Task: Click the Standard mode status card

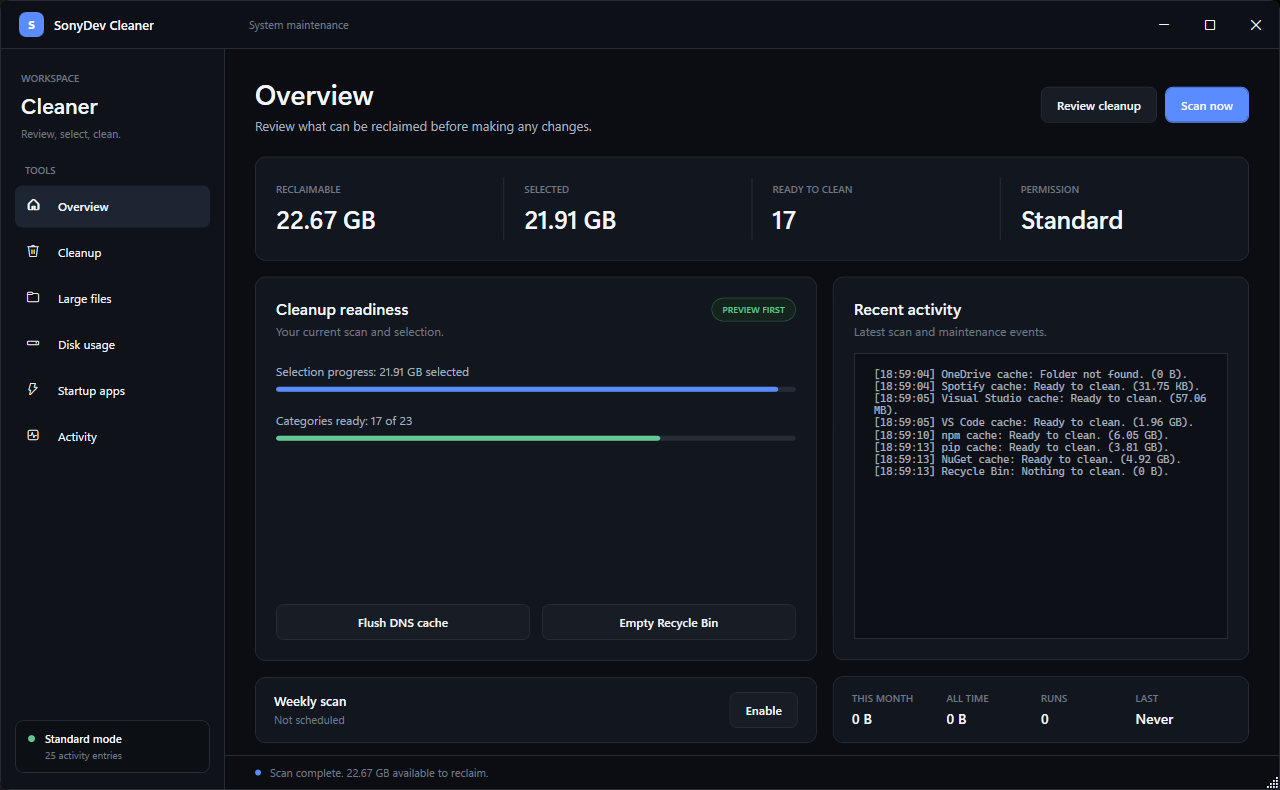Action: pos(112,746)
